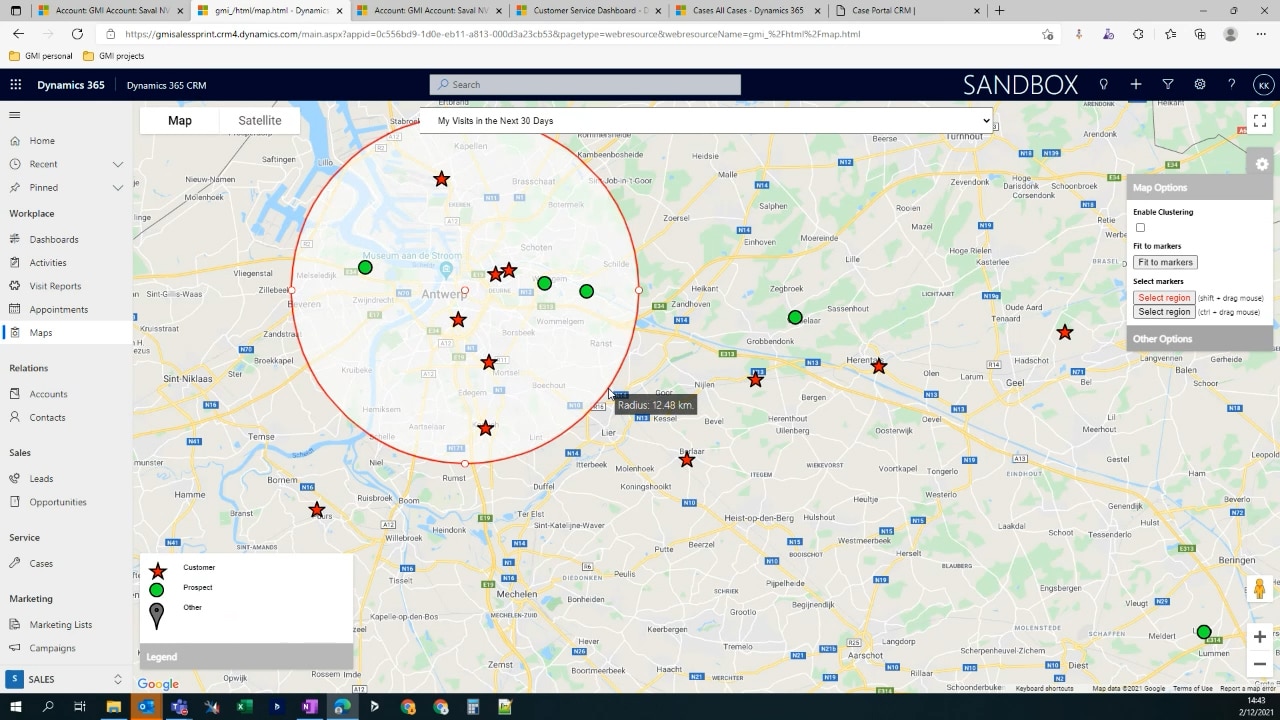
Task: Click Report a map error link
Action: click(1247, 688)
